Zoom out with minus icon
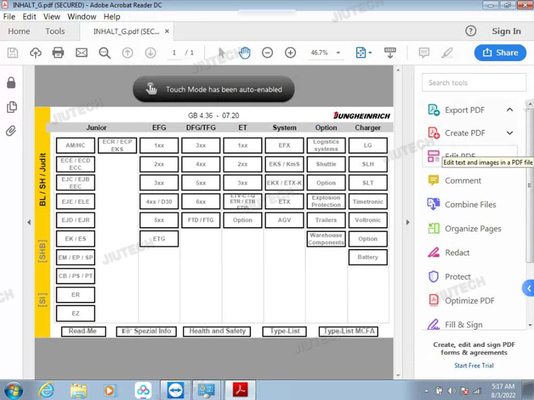Image resolution: width=534 pixels, height=400 pixels. click(x=267, y=53)
